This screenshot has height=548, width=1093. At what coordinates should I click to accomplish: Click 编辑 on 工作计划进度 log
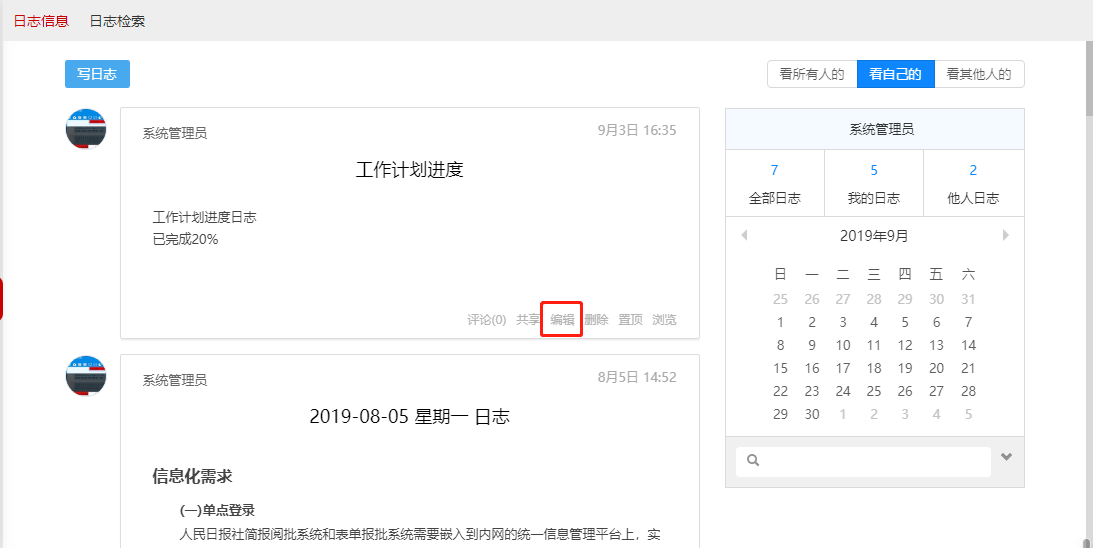[562, 320]
